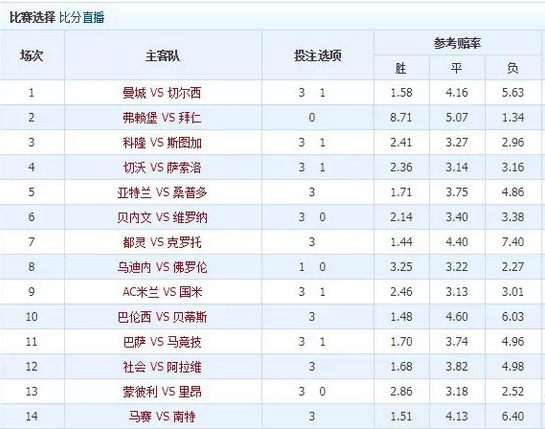Open match 蒙彼利 VS 里昂
The width and height of the screenshot is (545, 429).
click(x=162, y=391)
